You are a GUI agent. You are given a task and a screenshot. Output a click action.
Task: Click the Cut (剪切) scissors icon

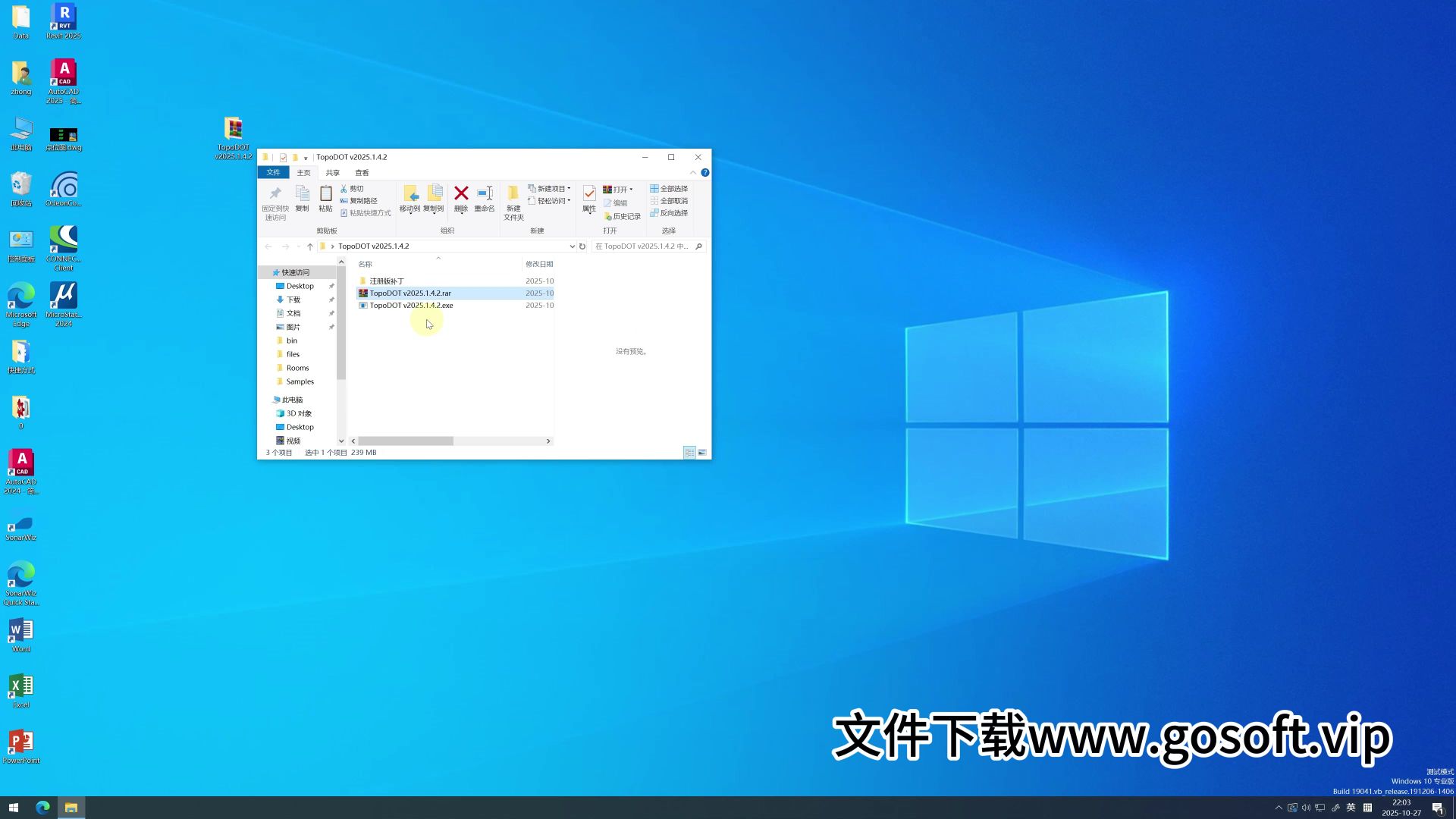click(344, 189)
